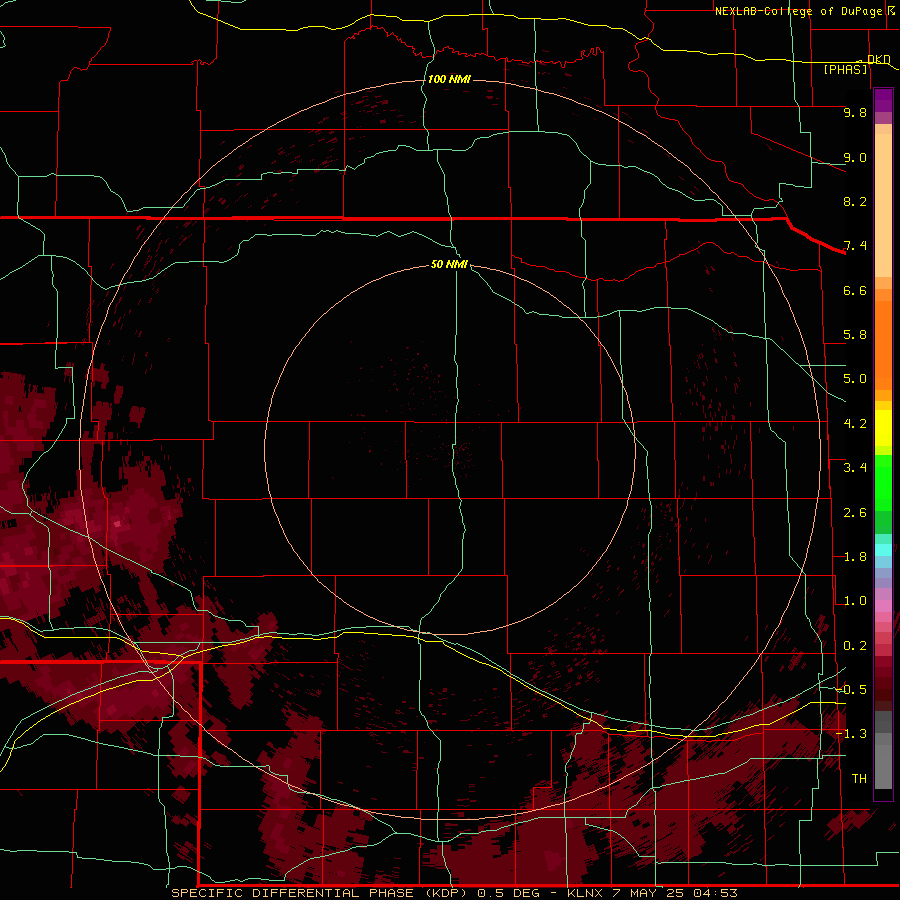The height and width of the screenshot is (900, 900).
Task: Click the -1.3 value on the scale
Action: pos(851,734)
